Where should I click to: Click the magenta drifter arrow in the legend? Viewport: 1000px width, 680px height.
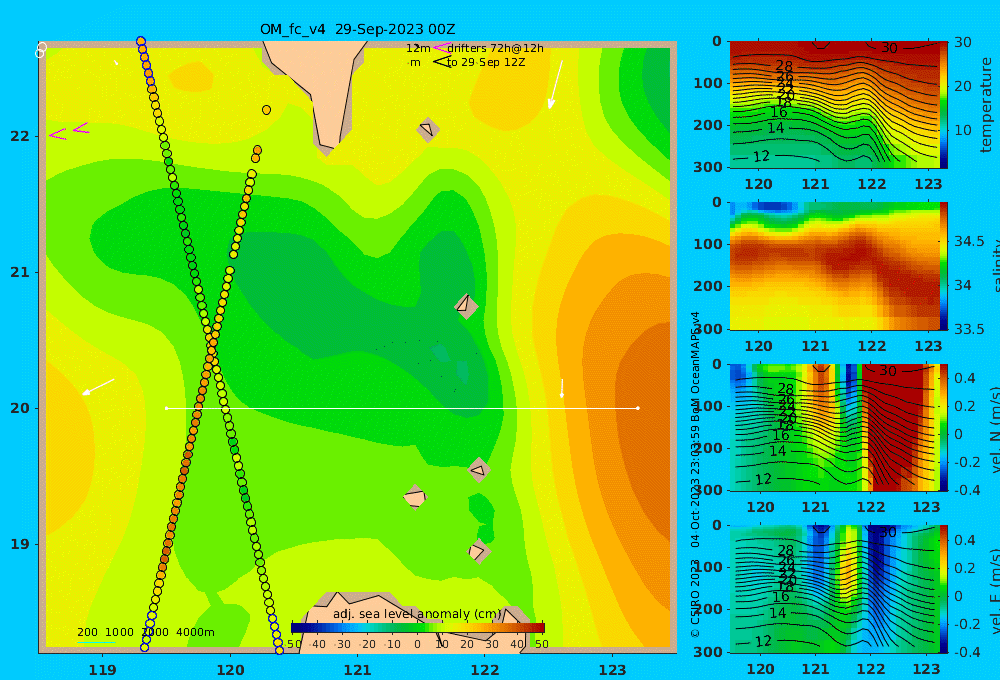[x=441, y=47]
